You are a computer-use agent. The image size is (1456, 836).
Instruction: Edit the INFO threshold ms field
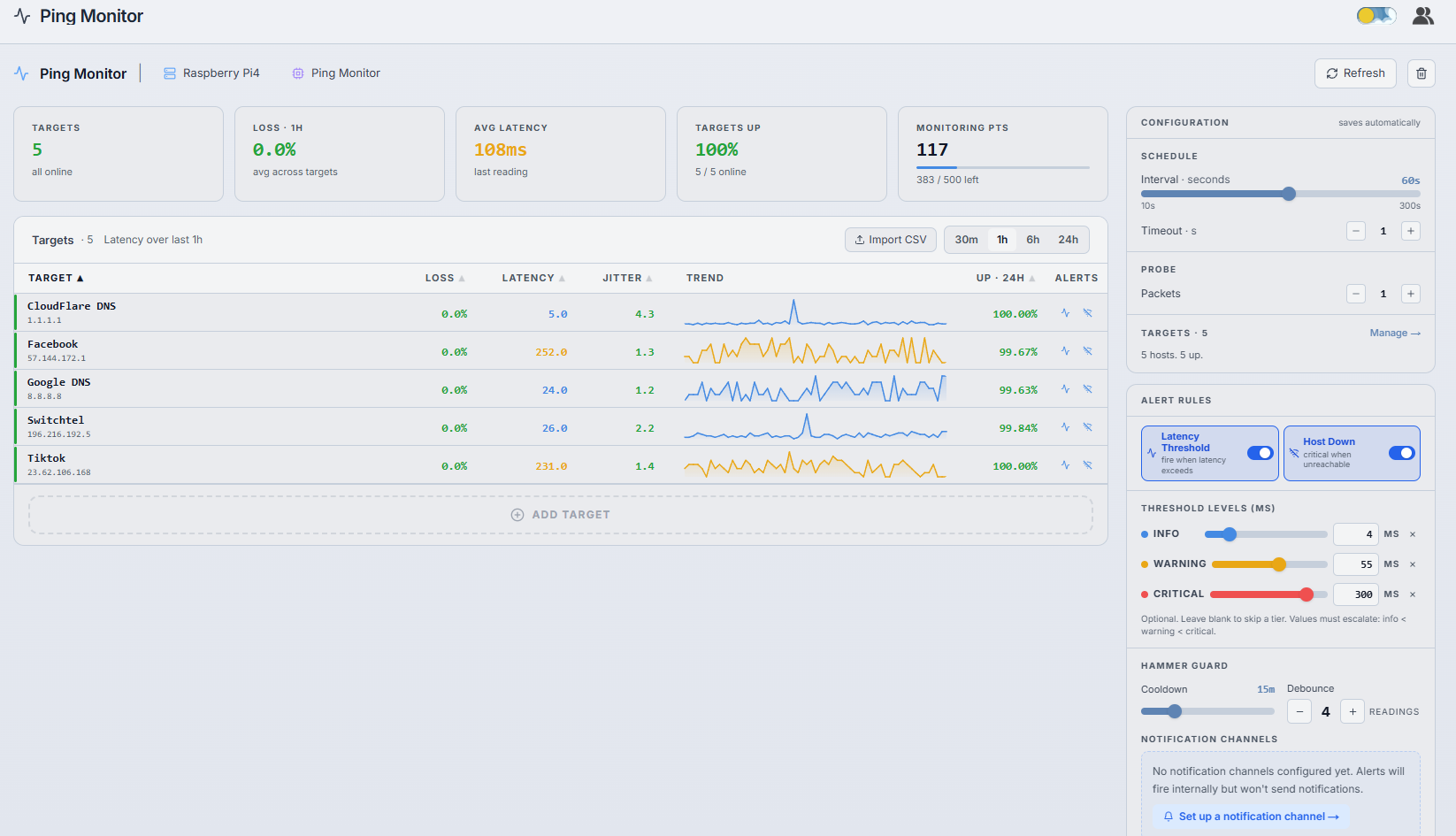tap(1356, 534)
